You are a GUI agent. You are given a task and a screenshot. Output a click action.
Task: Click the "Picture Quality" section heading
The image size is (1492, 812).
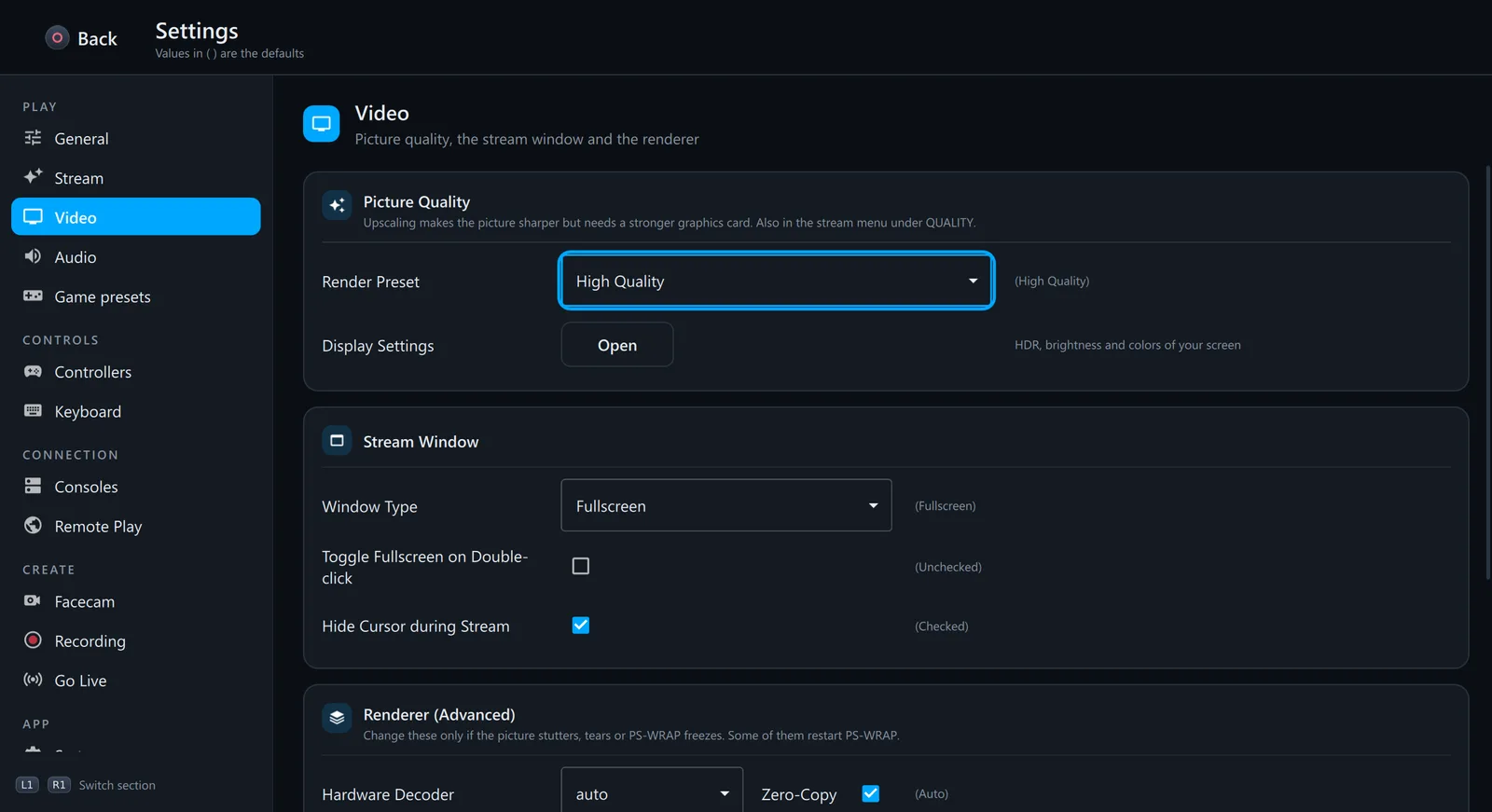click(x=417, y=201)
